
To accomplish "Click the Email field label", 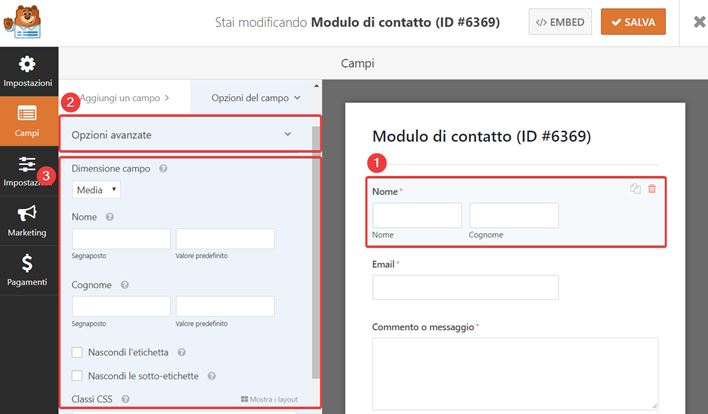I will pyautogui.click(x=383, y=264).
